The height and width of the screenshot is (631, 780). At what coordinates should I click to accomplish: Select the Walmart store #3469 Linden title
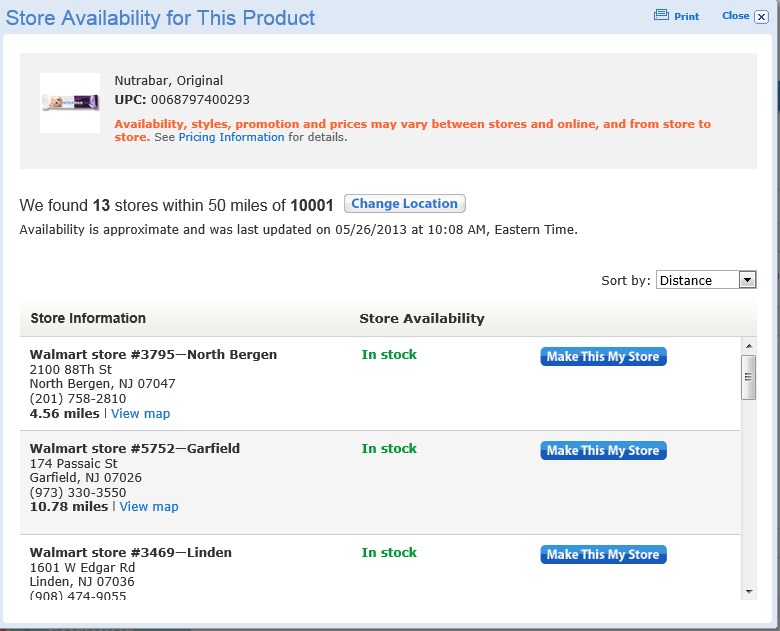[131, 553]
